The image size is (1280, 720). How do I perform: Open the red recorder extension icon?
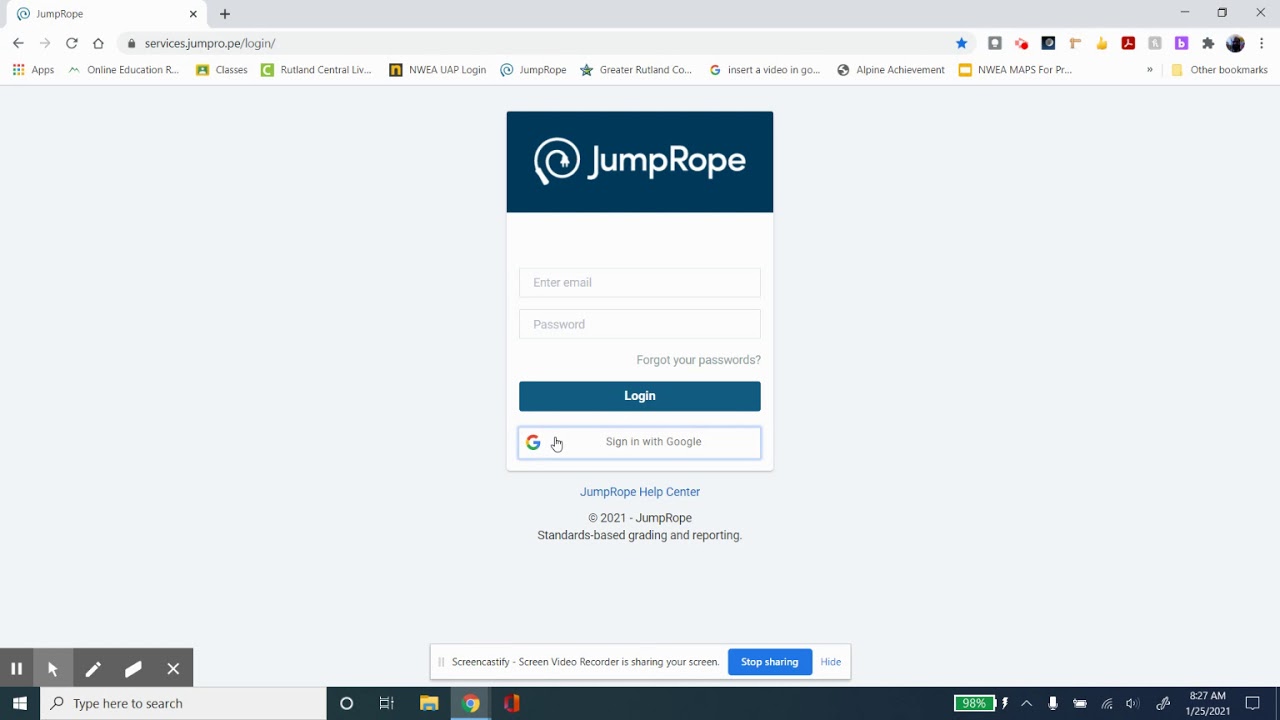(x=1021, y=43)
